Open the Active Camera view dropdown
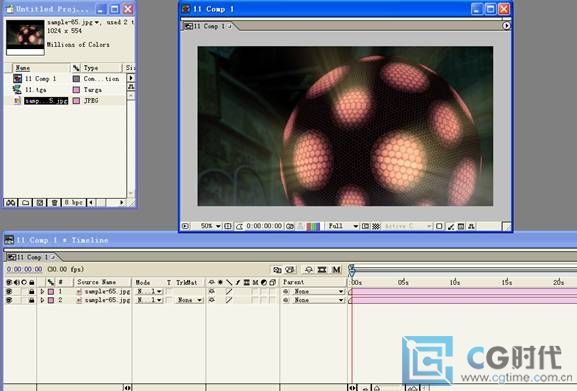Viewport: 577px width, 391px height. click(408, 226)
